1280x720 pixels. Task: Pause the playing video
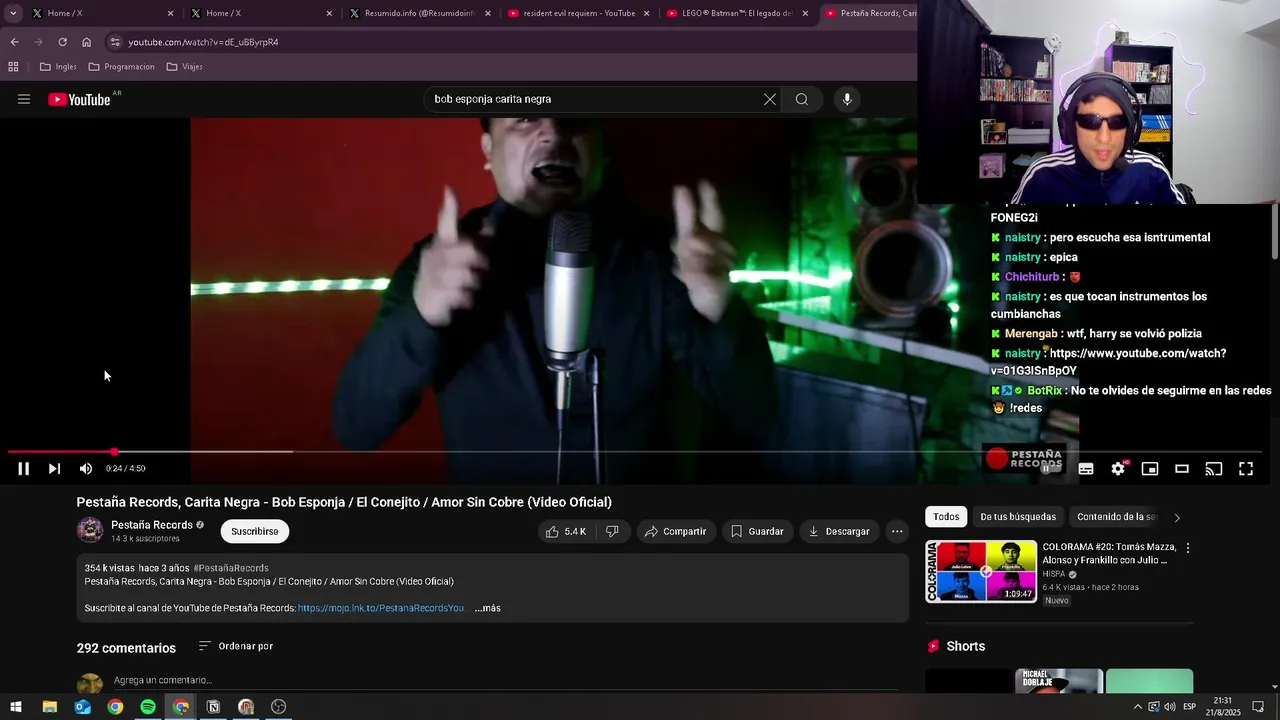[x=23, y=468]
